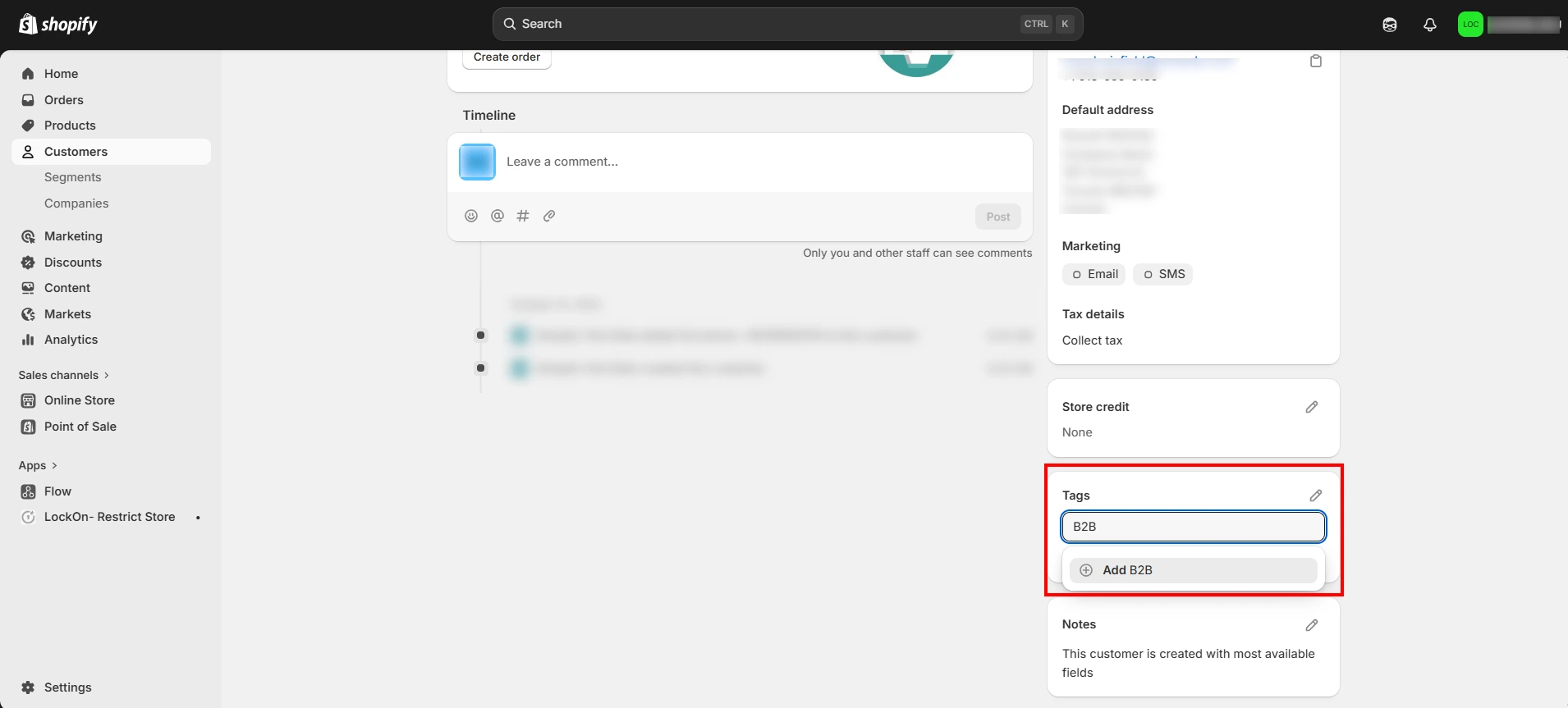
Task: Open LockOn- Restrict Store app
Action: click(111, 517)
